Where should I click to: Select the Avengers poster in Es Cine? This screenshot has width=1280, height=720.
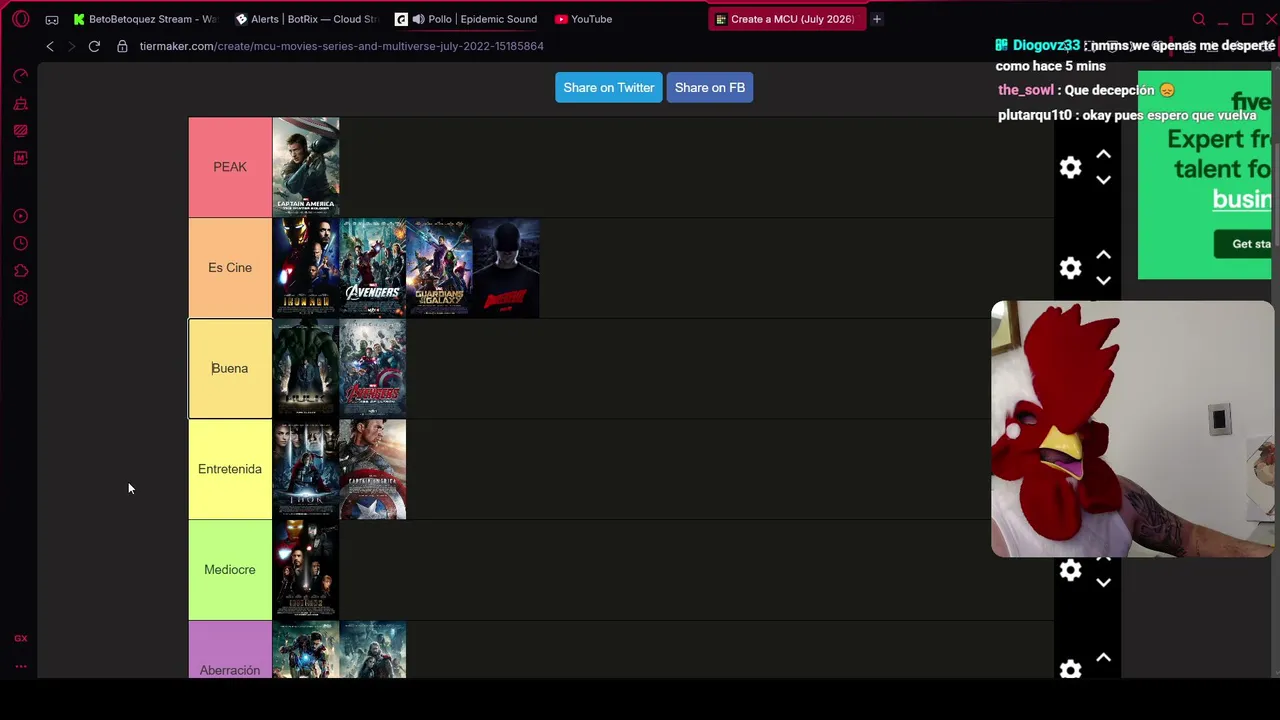click(373, 268)
